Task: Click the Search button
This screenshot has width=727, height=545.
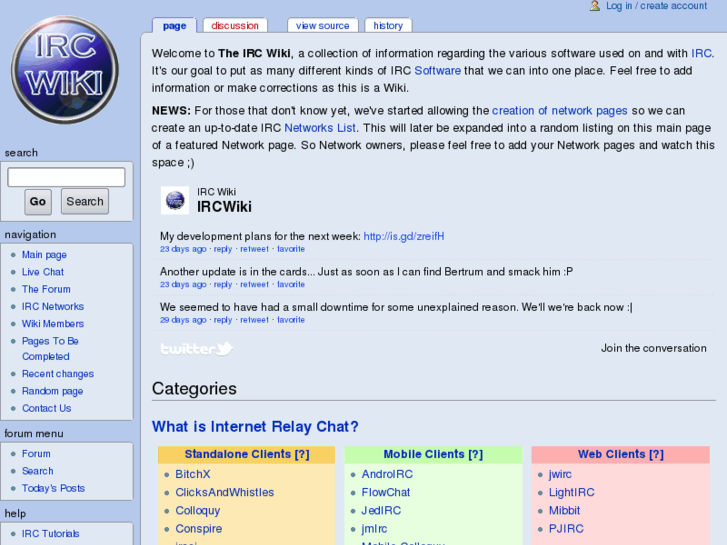Action: click(85, 201)
